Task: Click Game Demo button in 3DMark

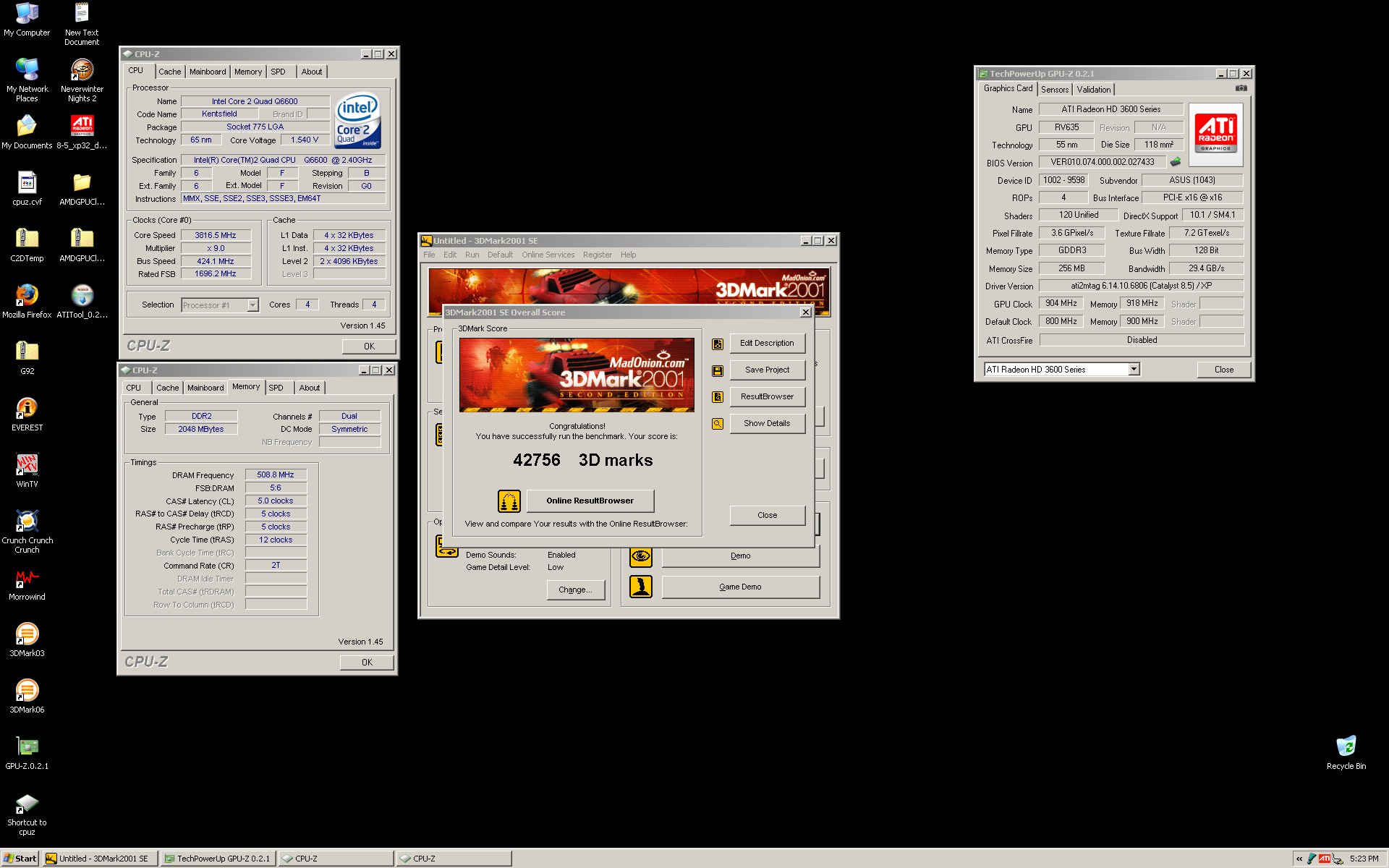Action: [740, 587]
